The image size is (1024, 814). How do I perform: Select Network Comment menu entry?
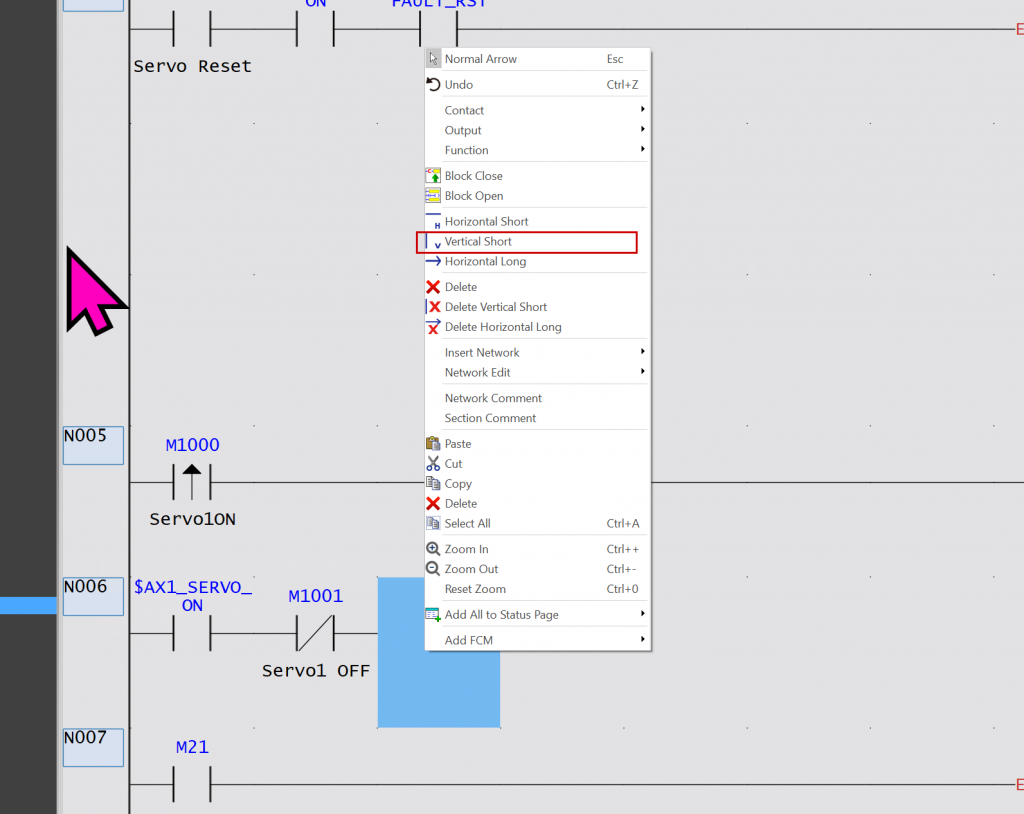pyautogui.click(x=493, y=398)
